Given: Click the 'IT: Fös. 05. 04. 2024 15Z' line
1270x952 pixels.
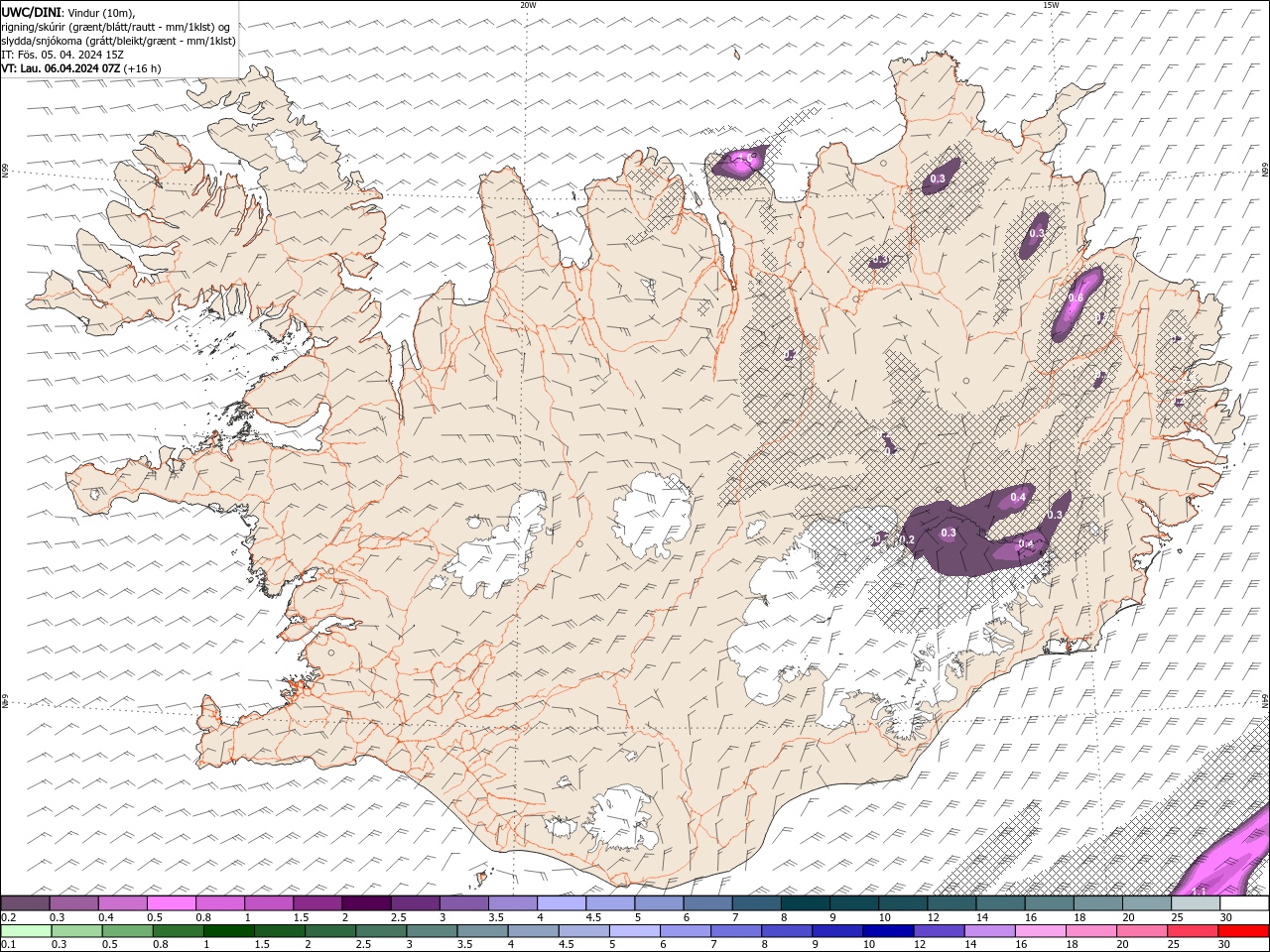Looking at the screenshot, I should (63, 55).
